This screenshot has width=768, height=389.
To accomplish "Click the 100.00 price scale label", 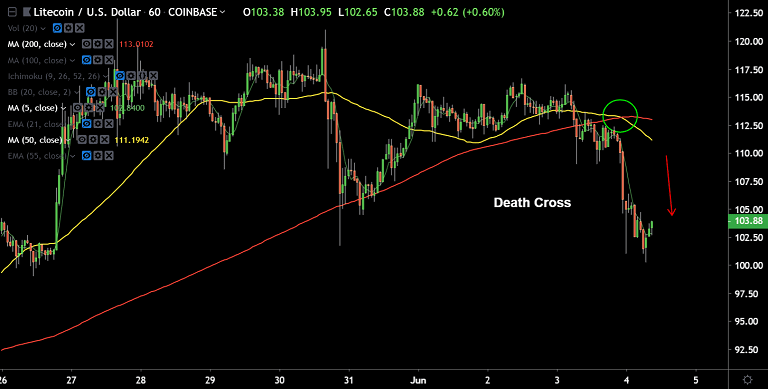I will (x=748, y=266).
